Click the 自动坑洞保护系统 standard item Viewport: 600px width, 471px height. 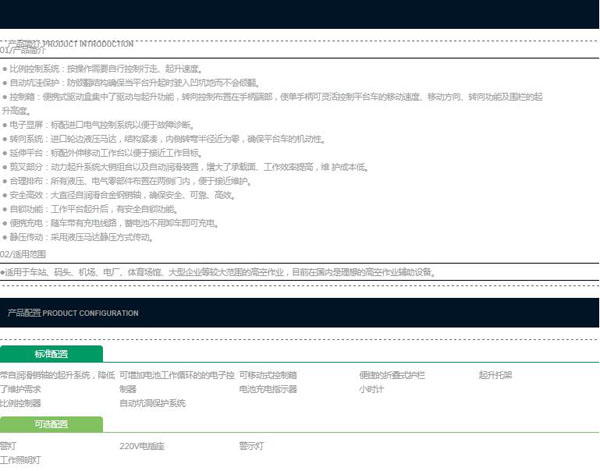pyautogui.click(x=152, y=403)
